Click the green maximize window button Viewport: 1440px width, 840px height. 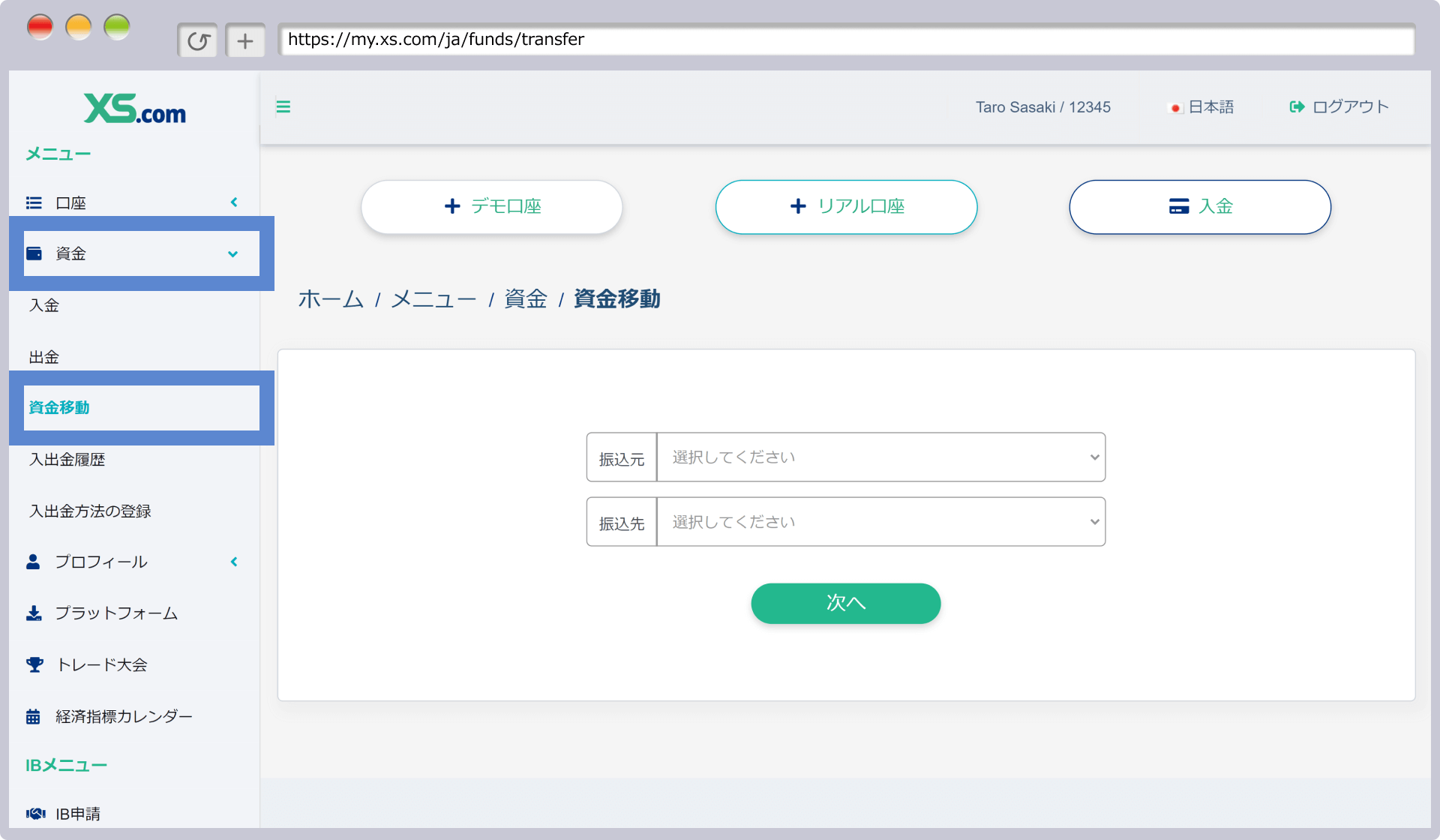pyautogui.click(x=117, y=27)
